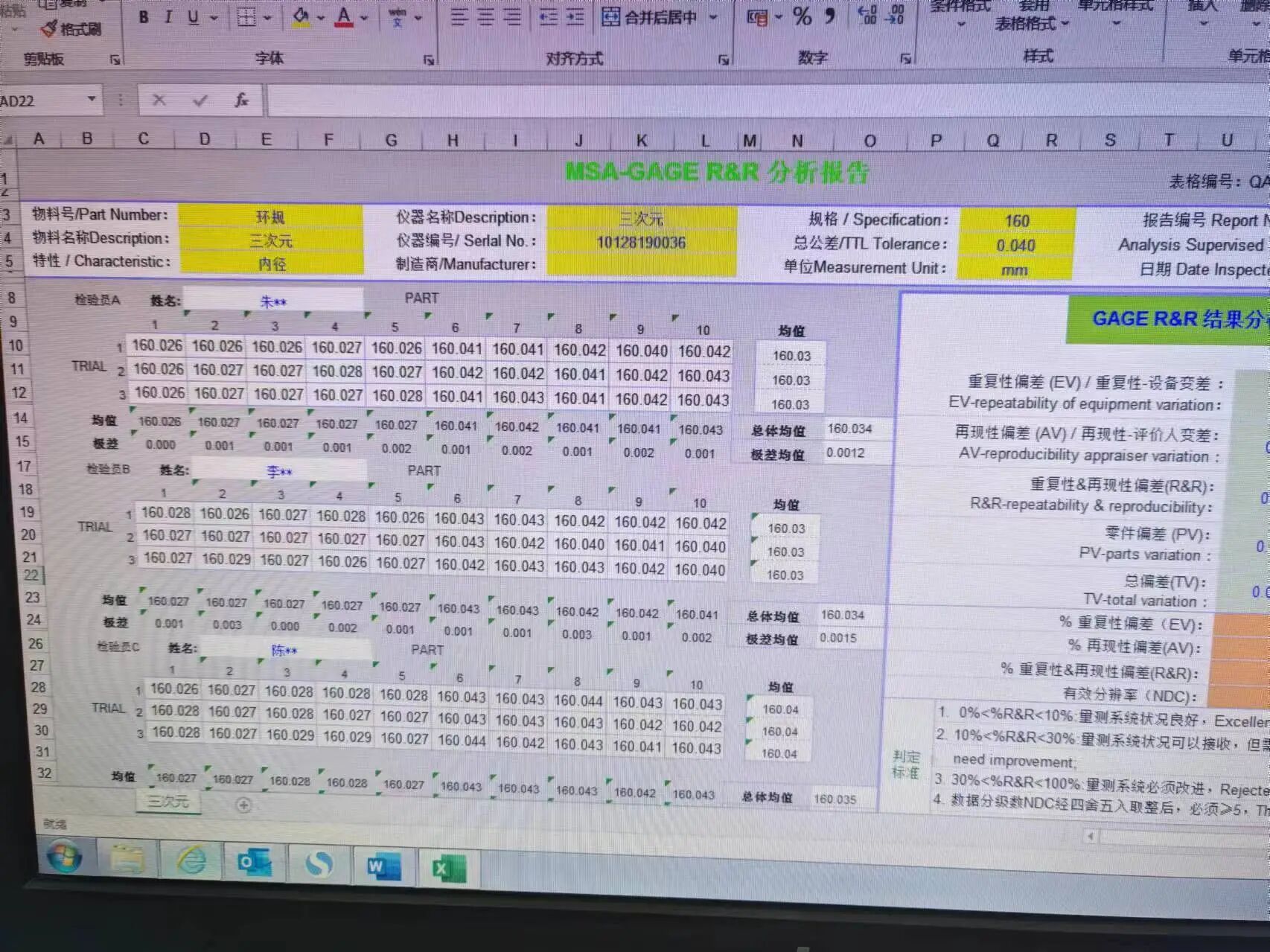This screenshot has height=952, width=1270.
Task: Open the font group dialog launcher
Action: 429,60
